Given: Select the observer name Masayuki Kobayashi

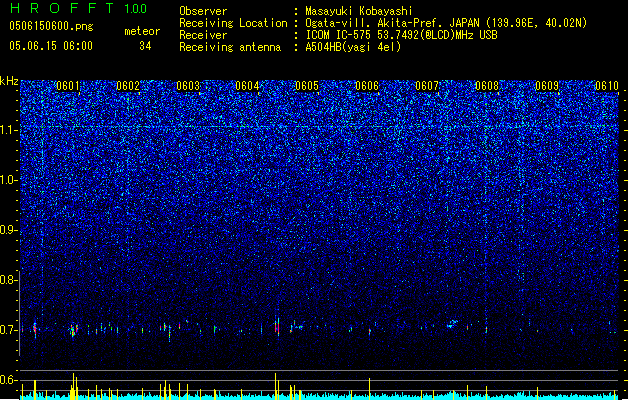Looking at the screenshot, I should point(359,11).
